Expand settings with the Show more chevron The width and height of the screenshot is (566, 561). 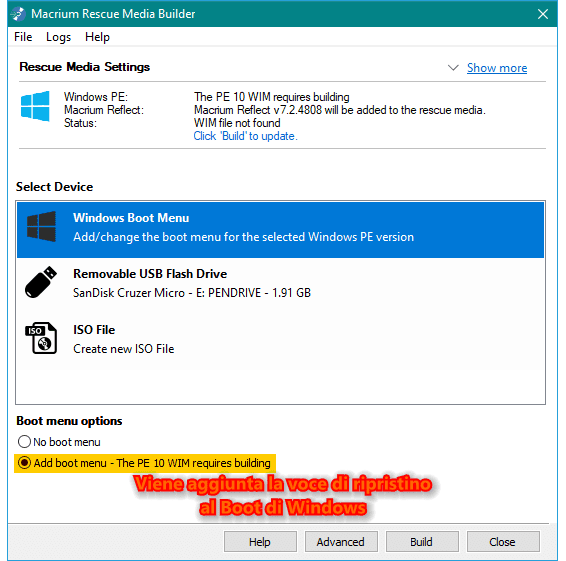[x=453, y=68]
